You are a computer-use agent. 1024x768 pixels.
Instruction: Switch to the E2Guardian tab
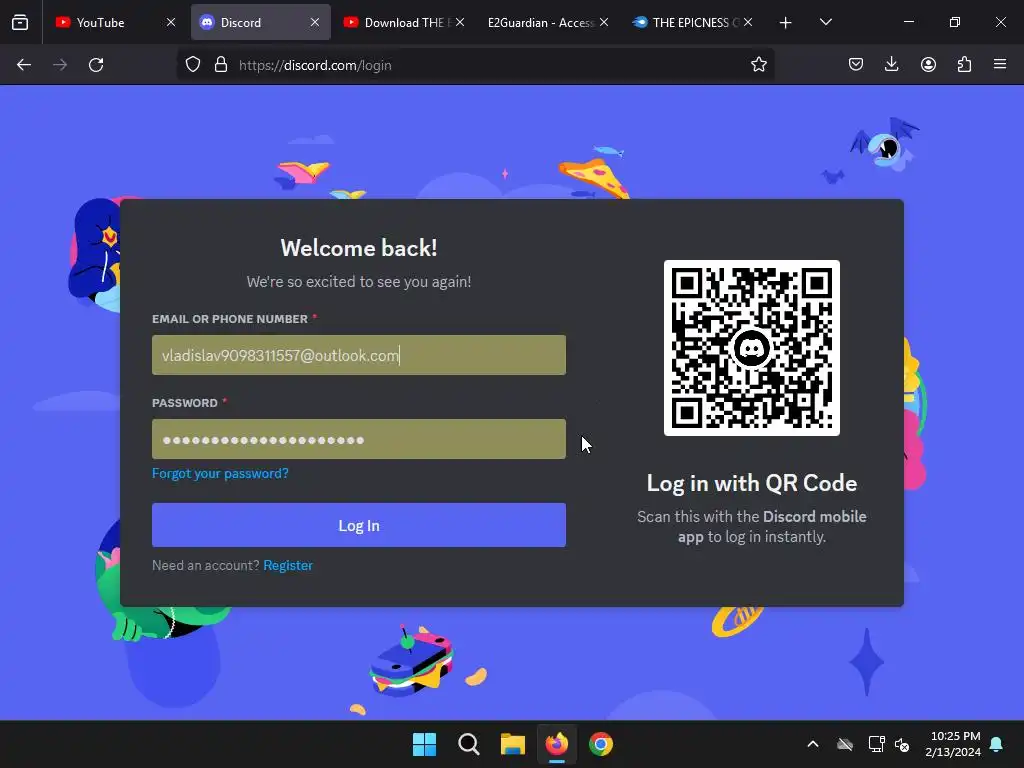[x=547, y=22]
